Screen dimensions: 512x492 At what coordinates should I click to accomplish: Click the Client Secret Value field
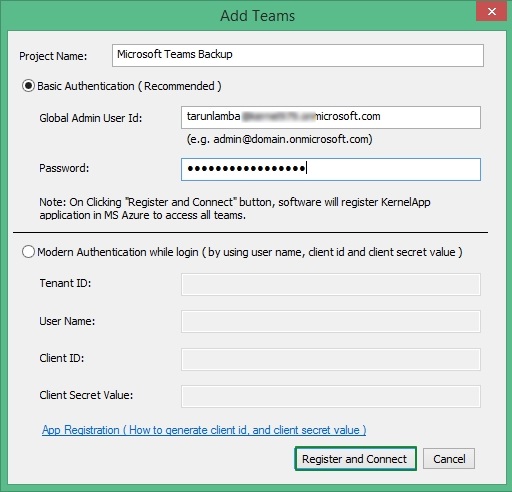(331, 396)
